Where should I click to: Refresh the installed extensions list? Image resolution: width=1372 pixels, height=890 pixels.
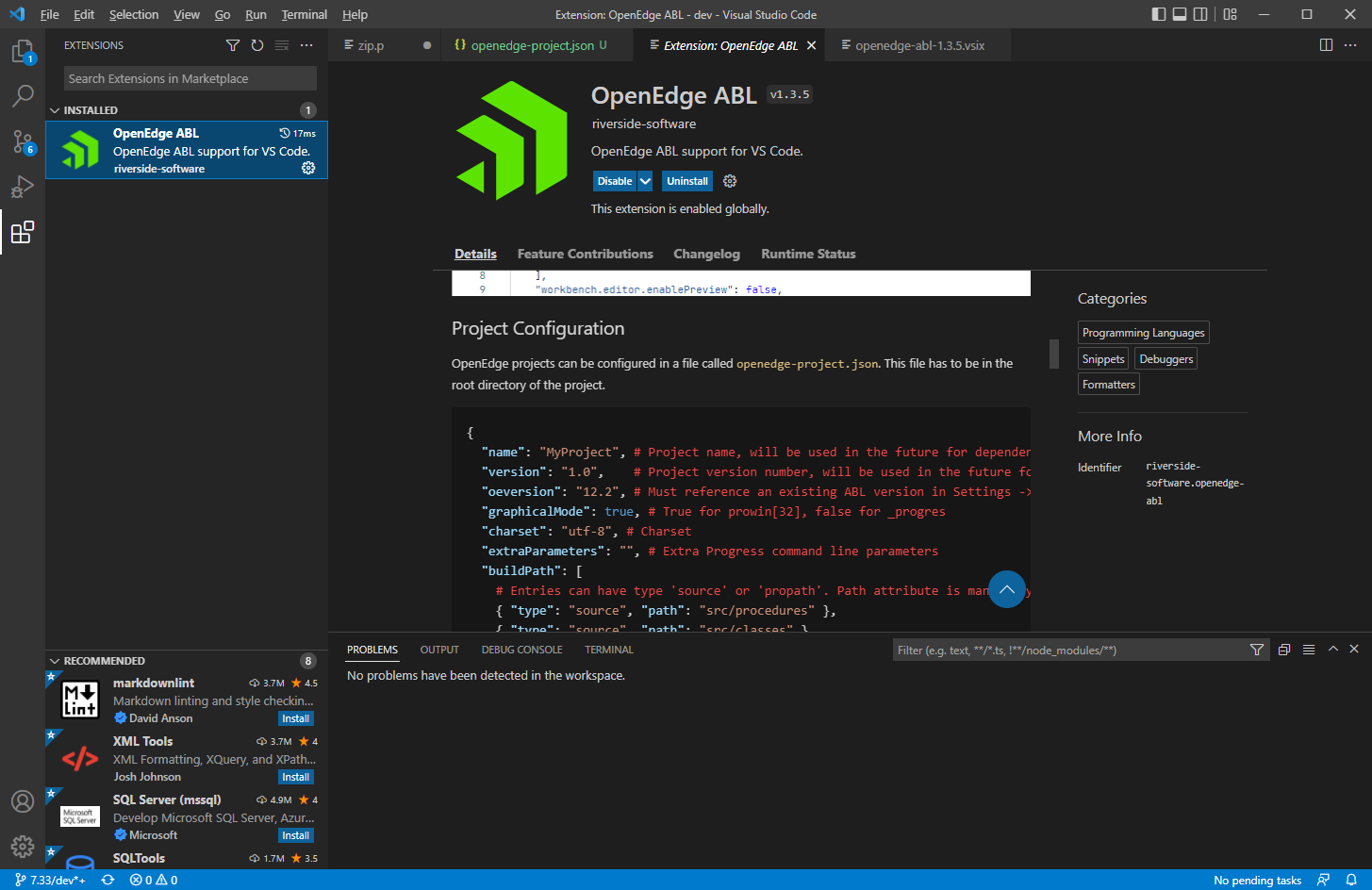click(x=256, y=44)
